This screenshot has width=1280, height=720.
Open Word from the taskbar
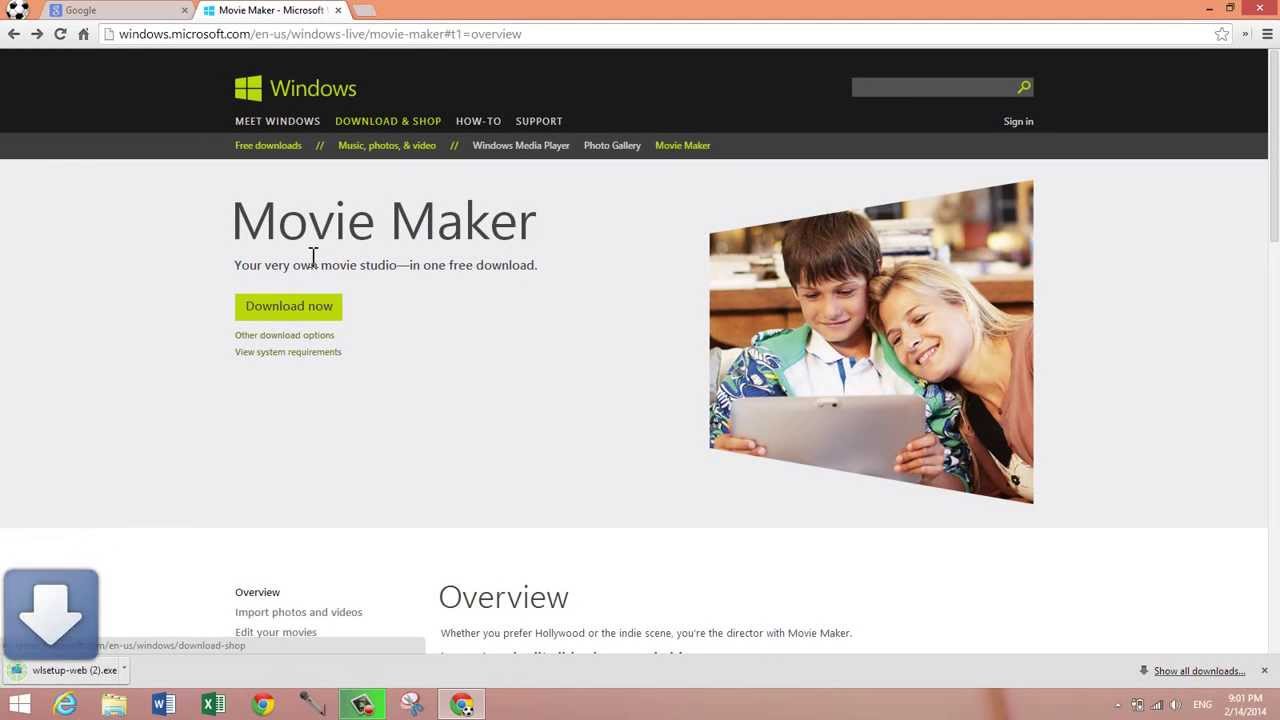click(163, 705)
